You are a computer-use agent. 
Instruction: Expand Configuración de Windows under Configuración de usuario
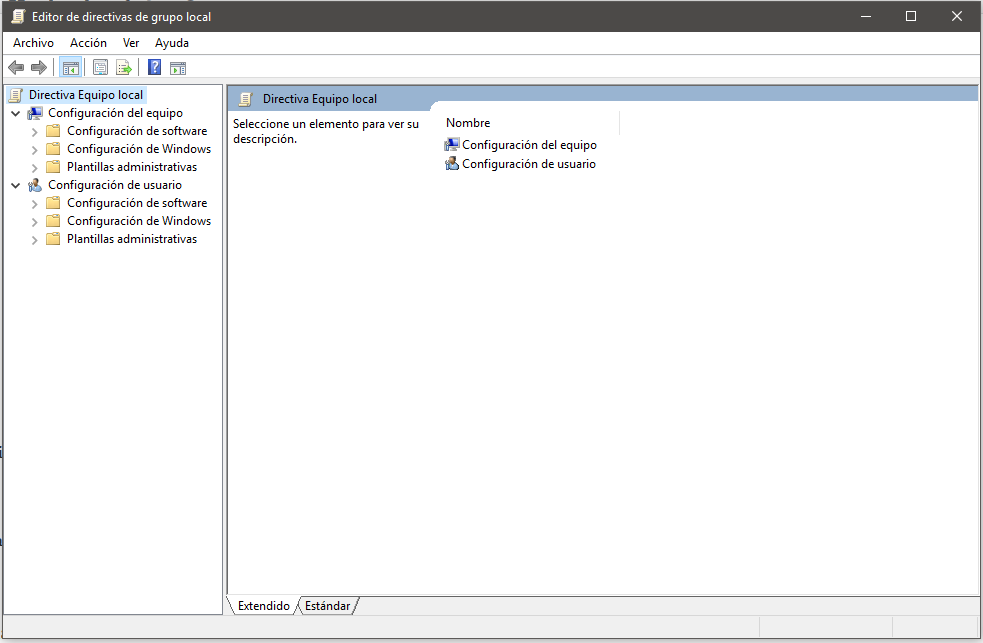[34, 222]
